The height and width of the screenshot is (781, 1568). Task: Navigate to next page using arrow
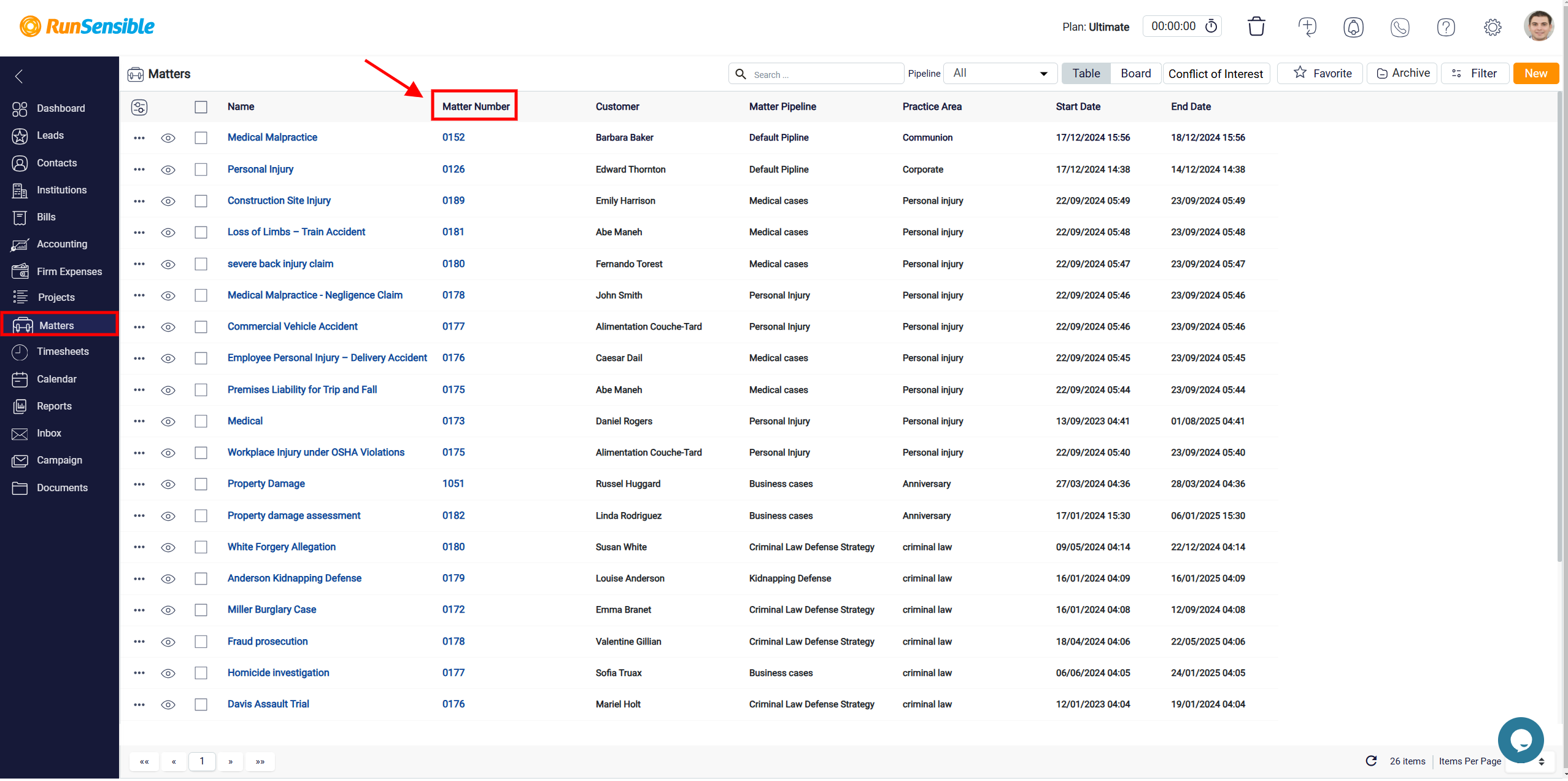tap(230, 761)
